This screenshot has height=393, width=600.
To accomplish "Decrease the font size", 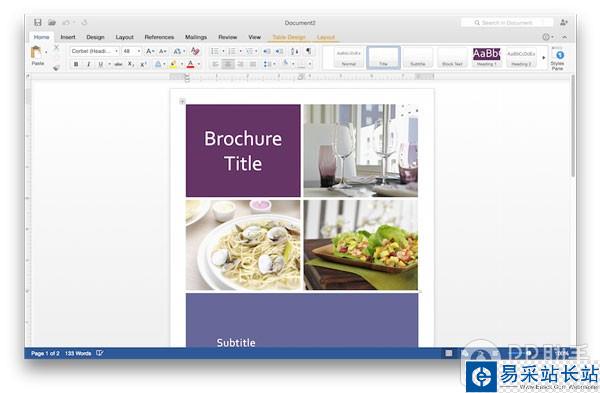I will [x=162, y=51].
